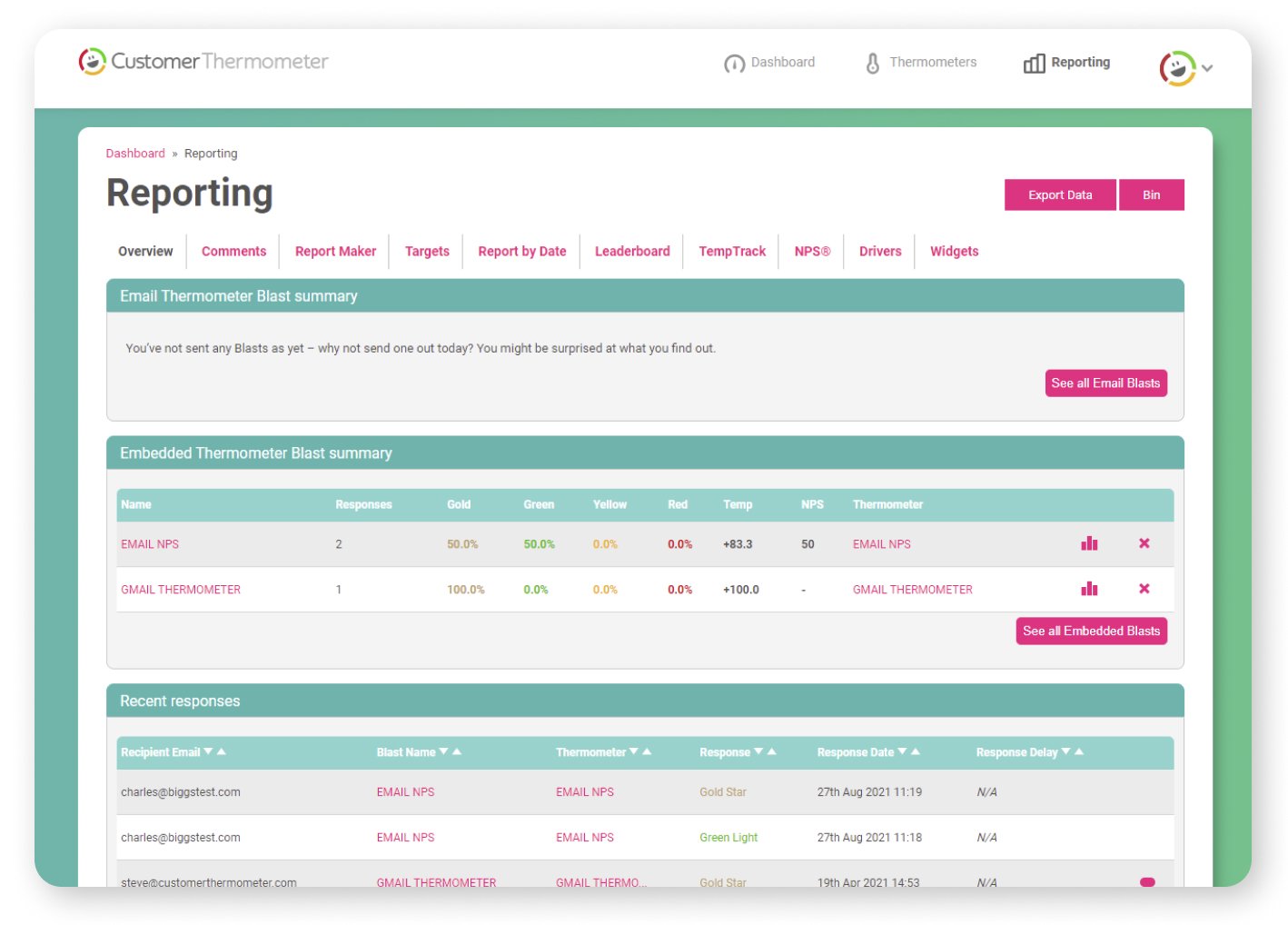Open EMAIL NPS thermometer for Green Light response
Image resolution: width=1288 pixels, height=925 pixels.
point(585,838)
